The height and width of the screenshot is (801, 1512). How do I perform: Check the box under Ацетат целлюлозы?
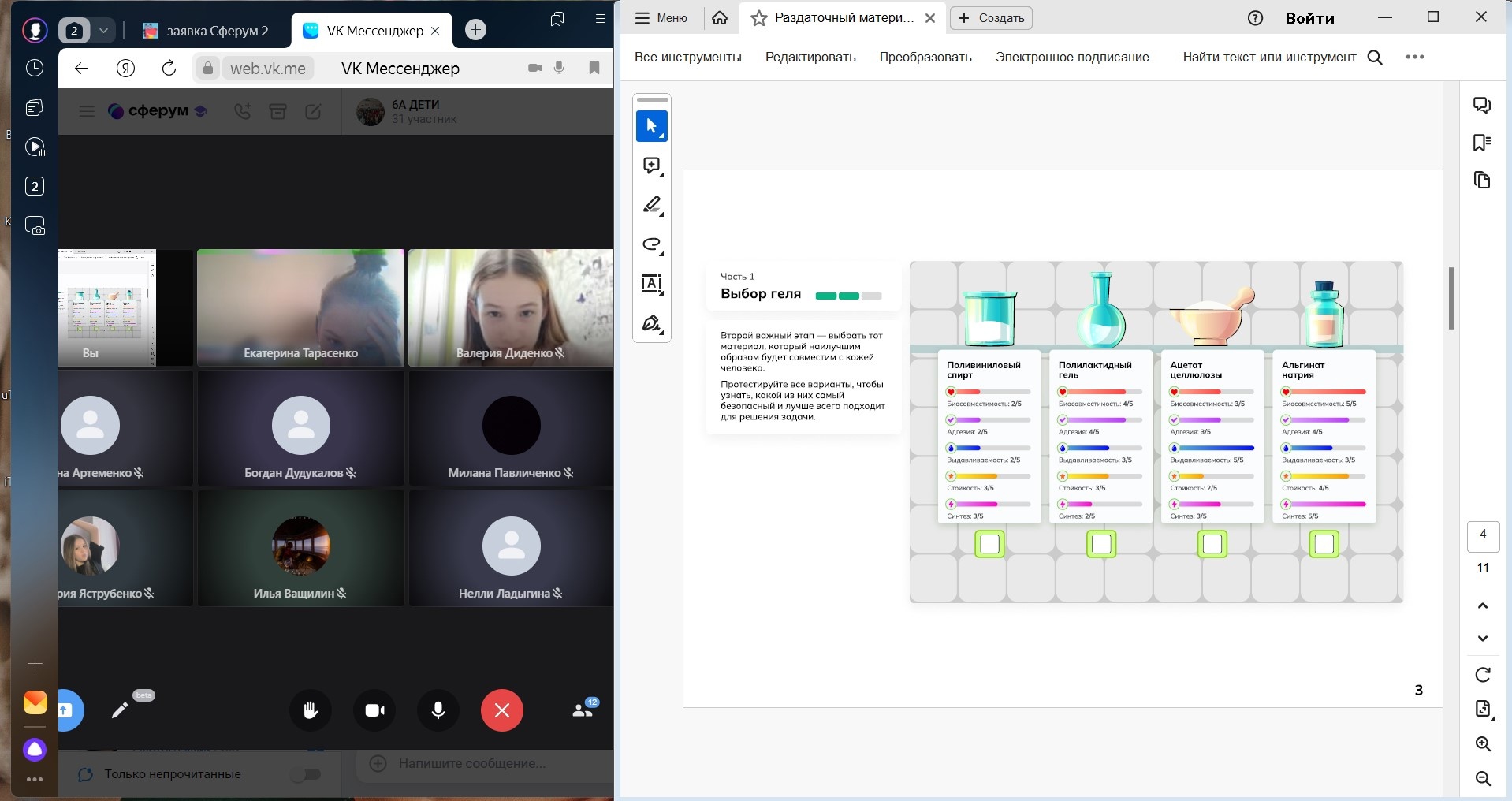(x=1213, y=544)
